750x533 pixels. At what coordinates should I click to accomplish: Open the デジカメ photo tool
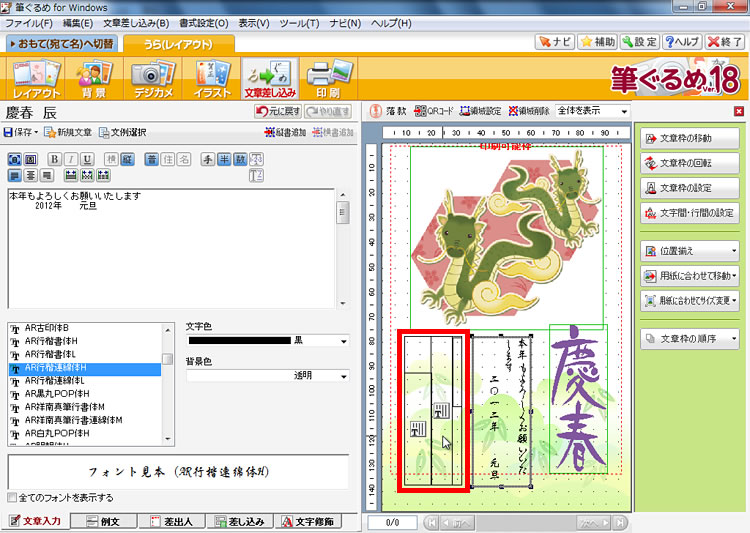pos(154,78)
